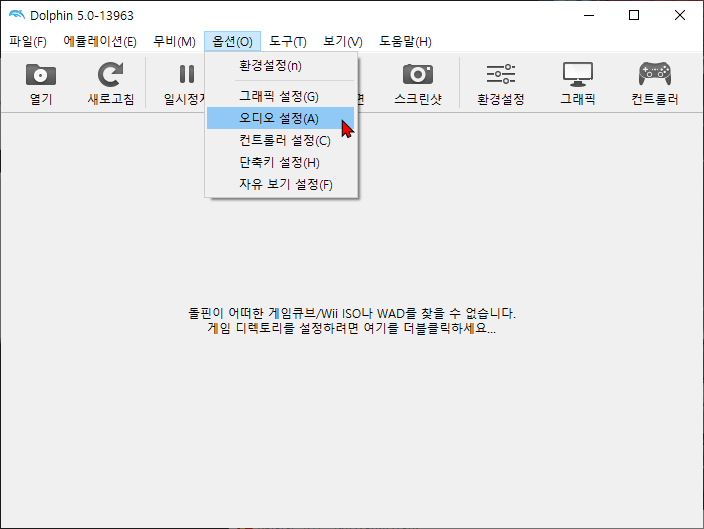The image size is (704, 529).
Task: Minimize the Dolphin window
Action: coord(589,15)
